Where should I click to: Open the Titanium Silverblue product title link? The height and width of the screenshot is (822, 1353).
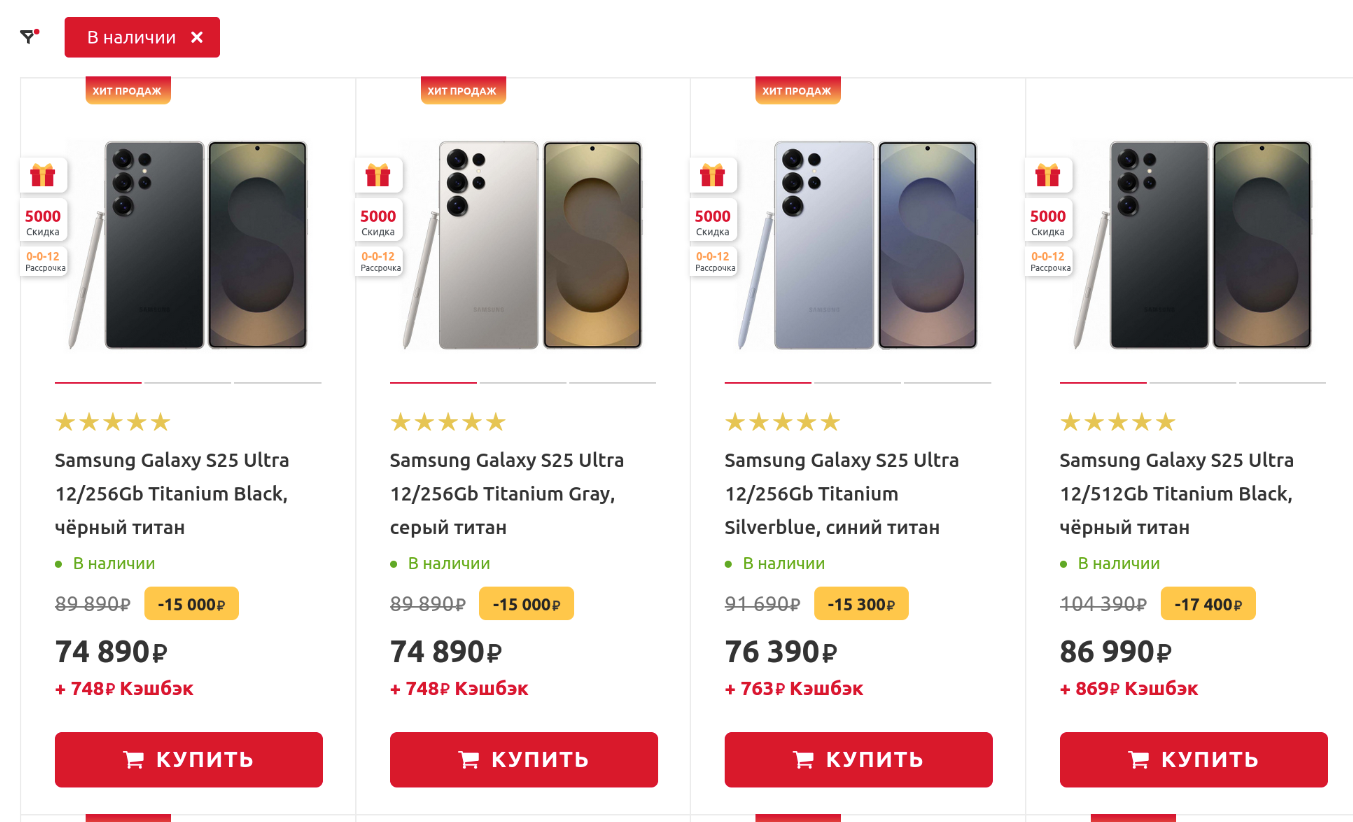click(x=841, y=493)
